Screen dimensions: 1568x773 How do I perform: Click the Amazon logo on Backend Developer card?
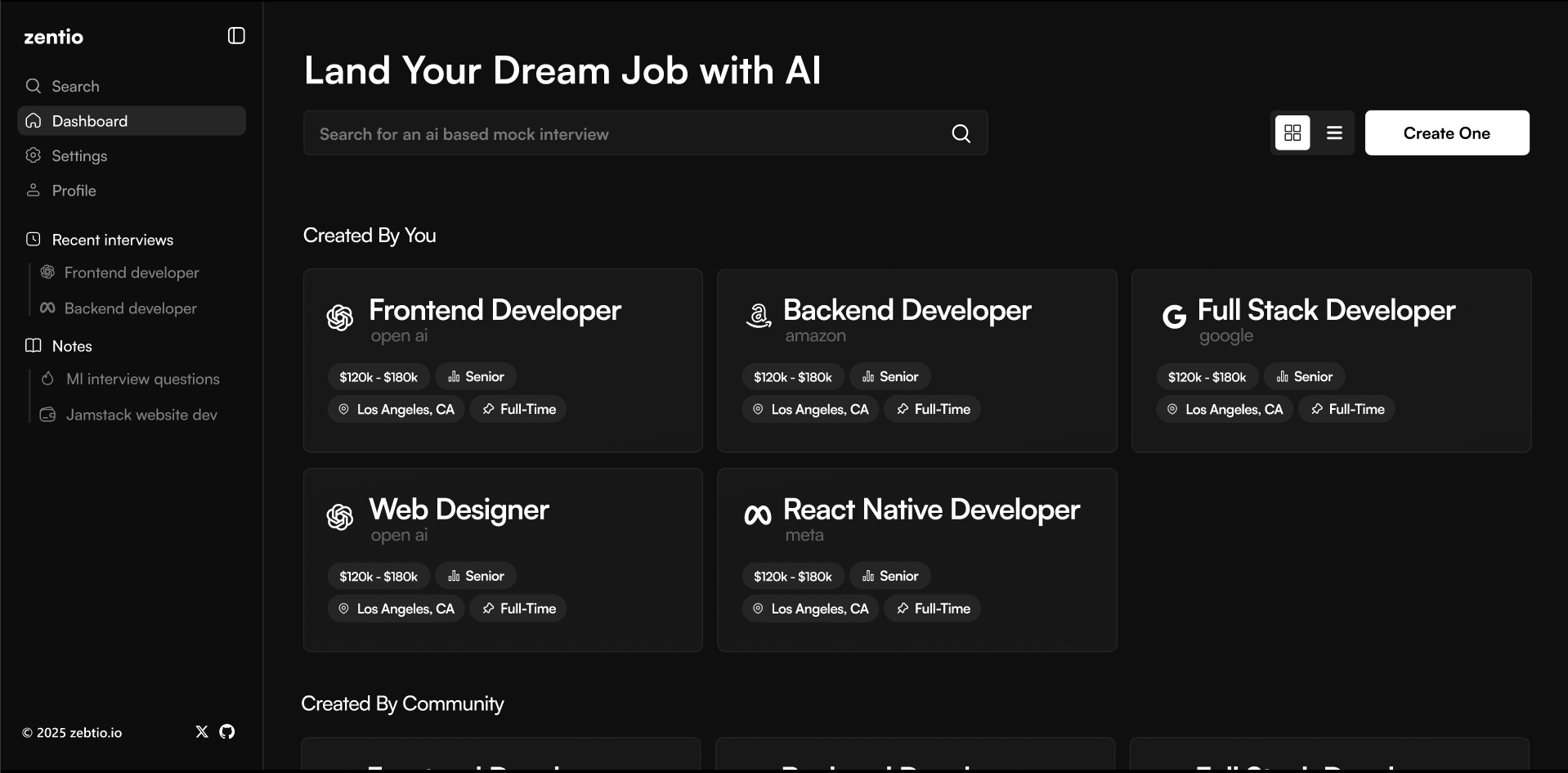coord(759,316)
